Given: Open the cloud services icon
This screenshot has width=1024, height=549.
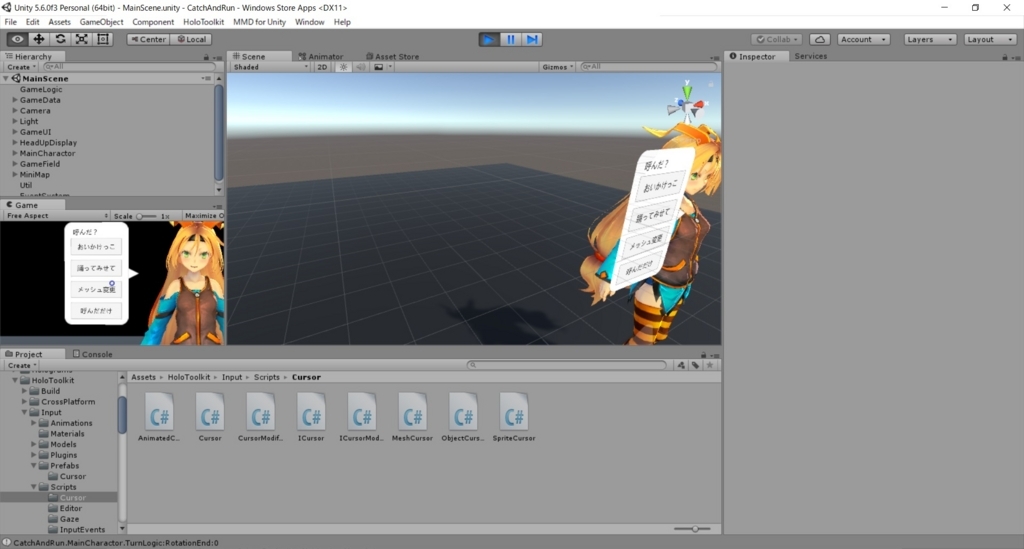Looking at the screenshot, I should pyautogui.click(x=820, y=39).
